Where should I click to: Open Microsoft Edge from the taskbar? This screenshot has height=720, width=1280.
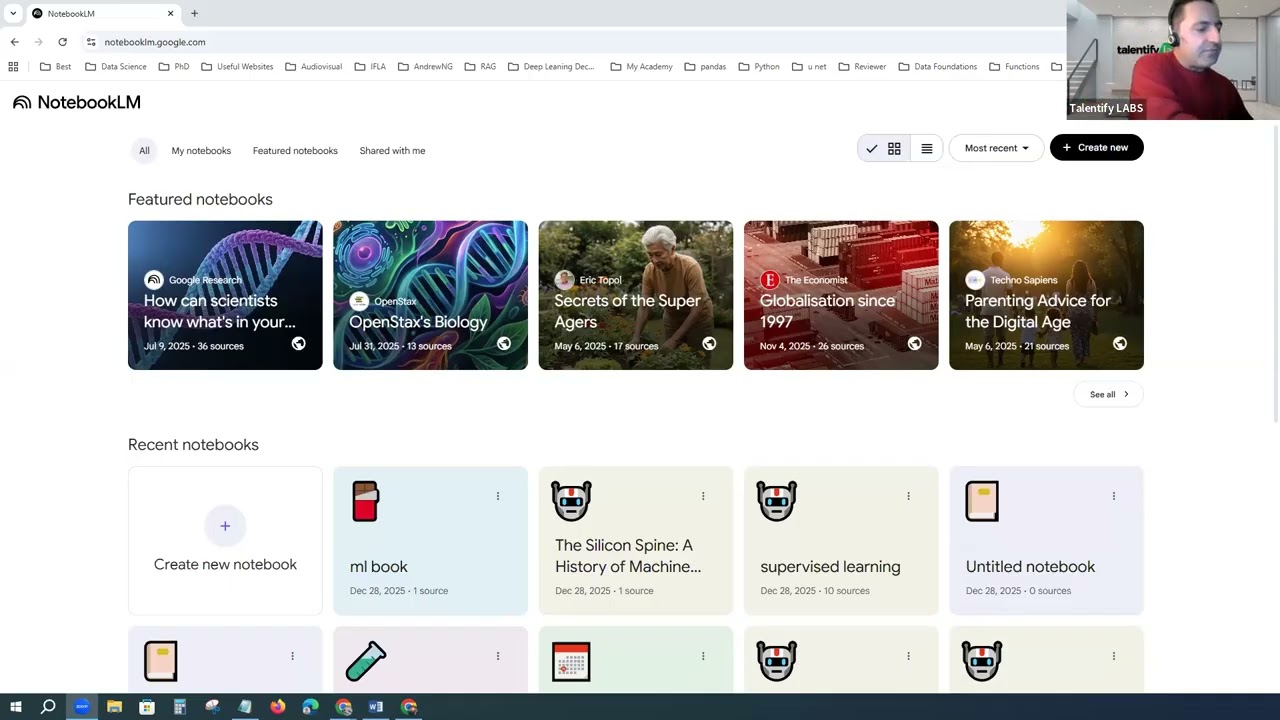click(310, 707)
